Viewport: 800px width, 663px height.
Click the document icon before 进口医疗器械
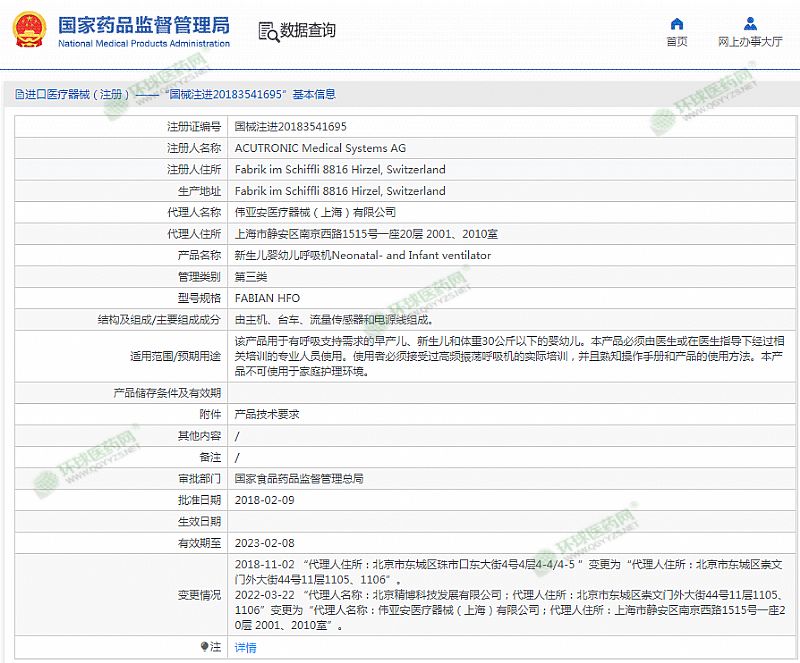coord(18,95)
